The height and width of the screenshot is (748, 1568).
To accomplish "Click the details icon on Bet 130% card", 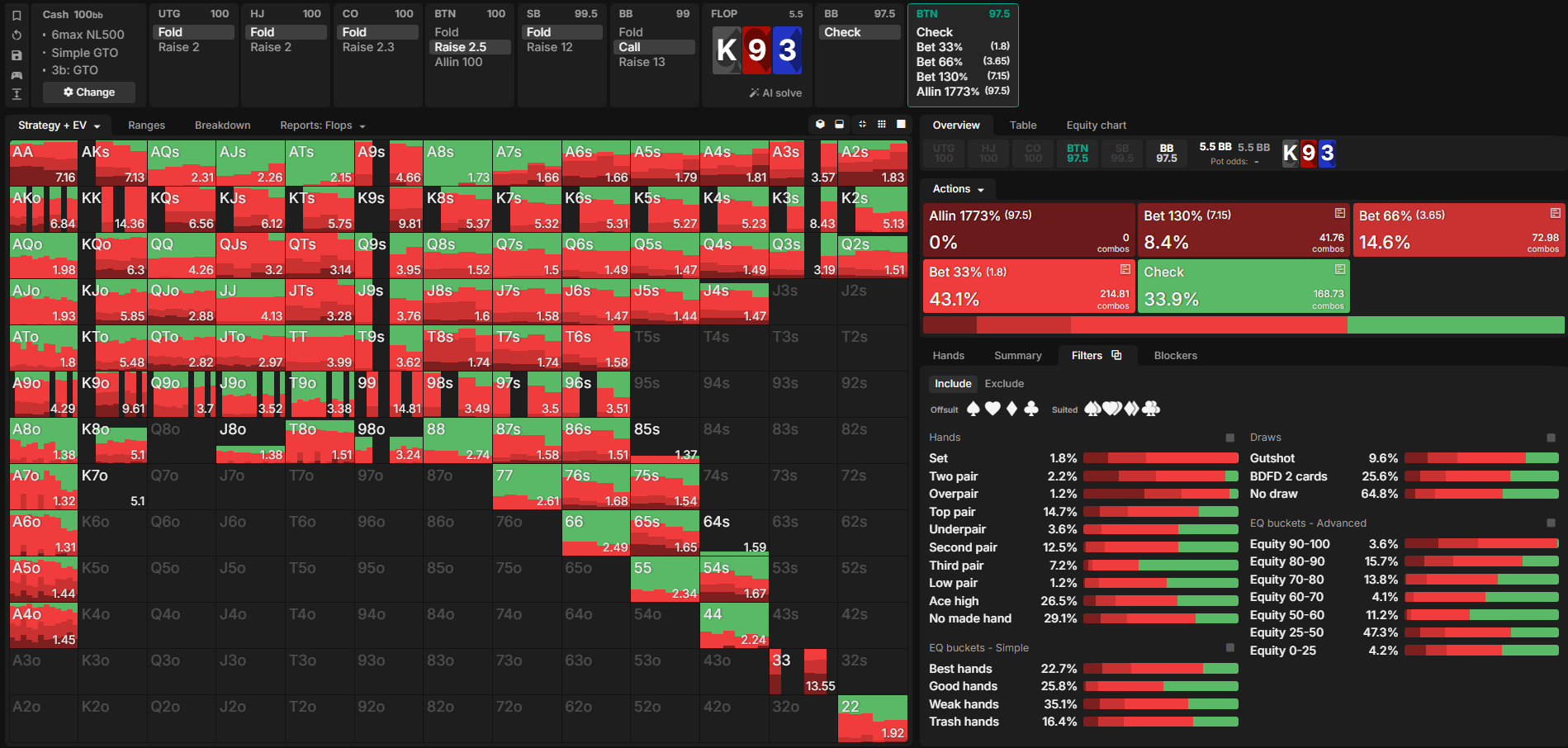I will pyautogui.click(x=1340, y=213).
